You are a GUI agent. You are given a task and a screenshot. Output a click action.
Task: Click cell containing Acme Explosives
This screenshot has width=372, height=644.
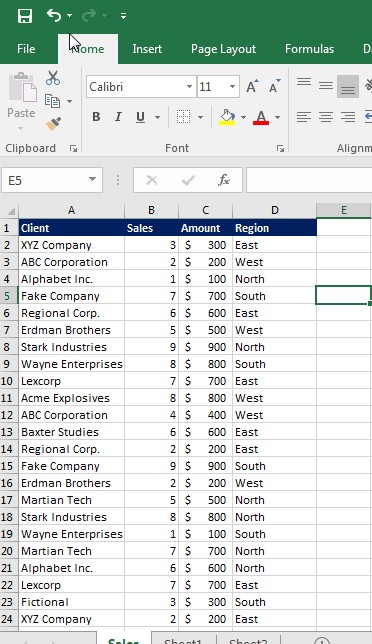click(x=71, y=398)
